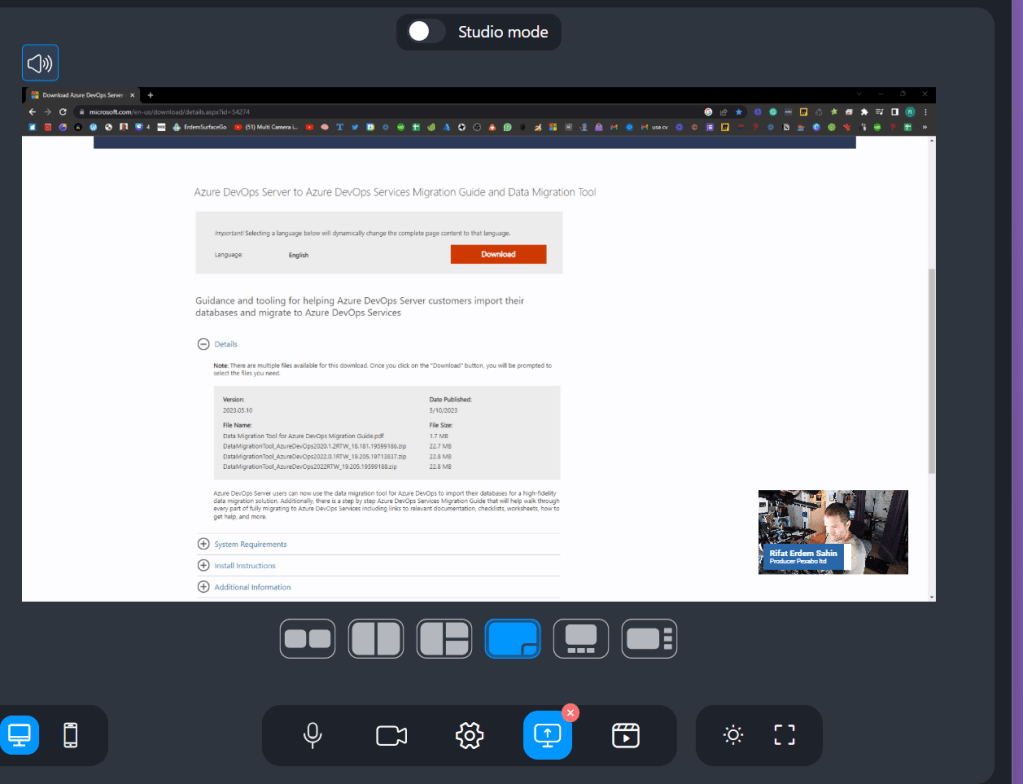Image resolution: width=1023 pixels, height=784 pixels.
Task: Toggle the light/dark theme sun icon
Action: (x=733, y=735)
